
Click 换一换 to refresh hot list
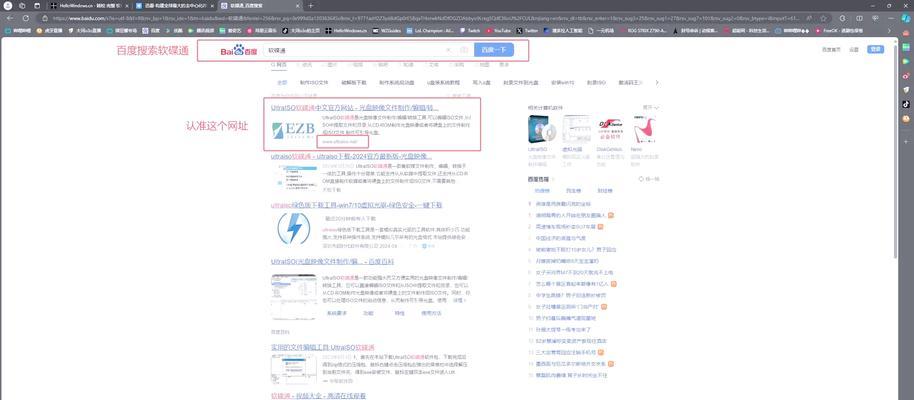[x=650, y=179]
